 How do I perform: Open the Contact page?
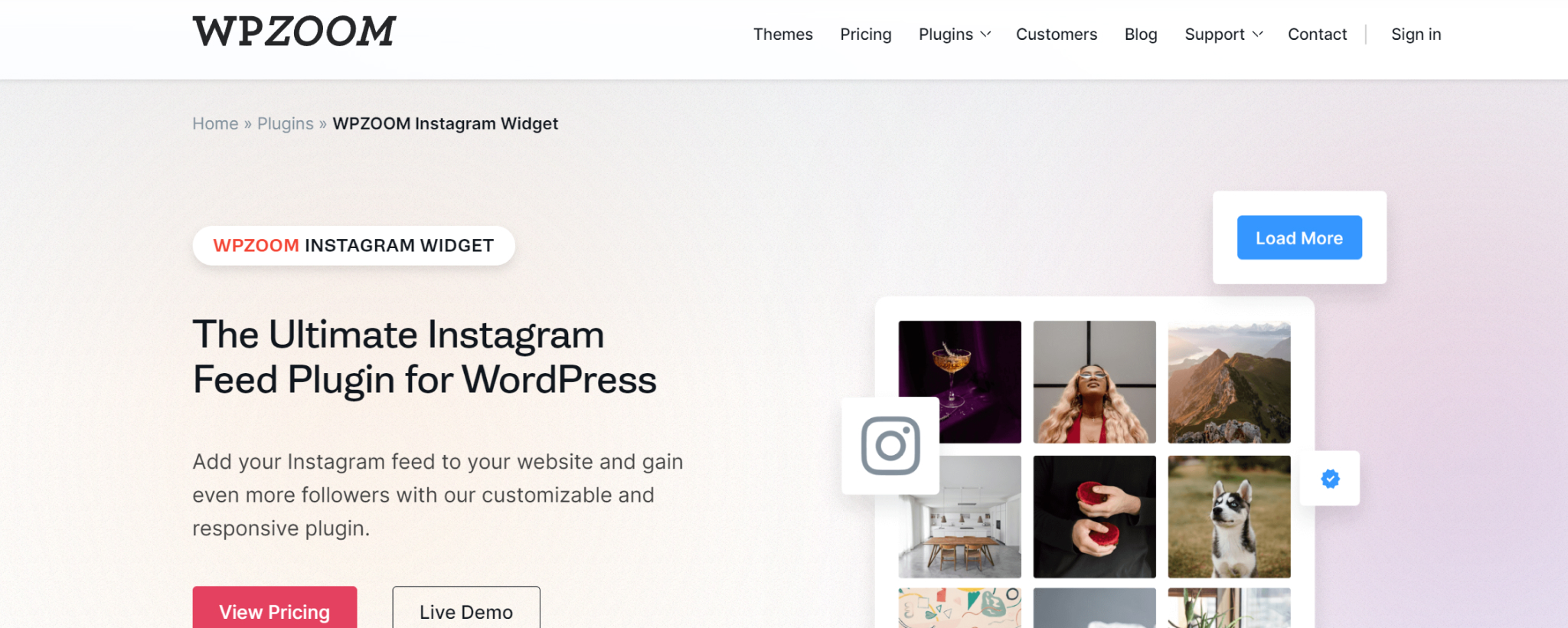click(x=1317, y=34)
